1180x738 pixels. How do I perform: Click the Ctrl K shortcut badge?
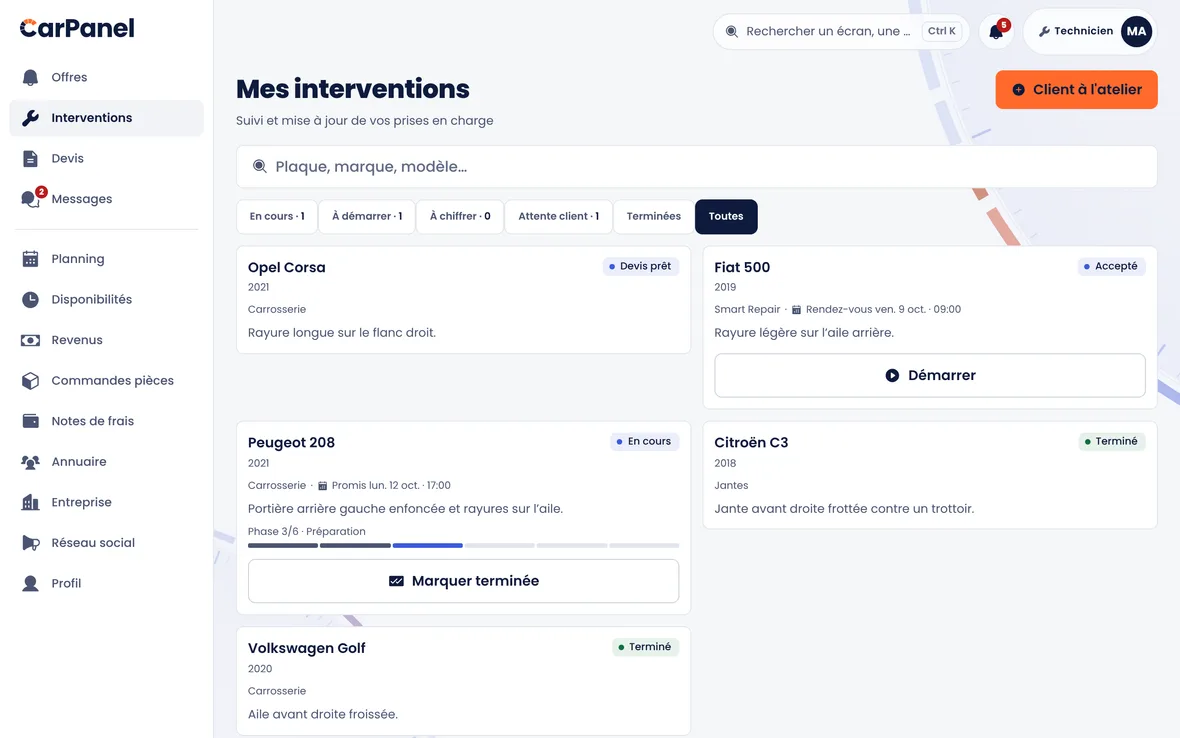point(941,32)
